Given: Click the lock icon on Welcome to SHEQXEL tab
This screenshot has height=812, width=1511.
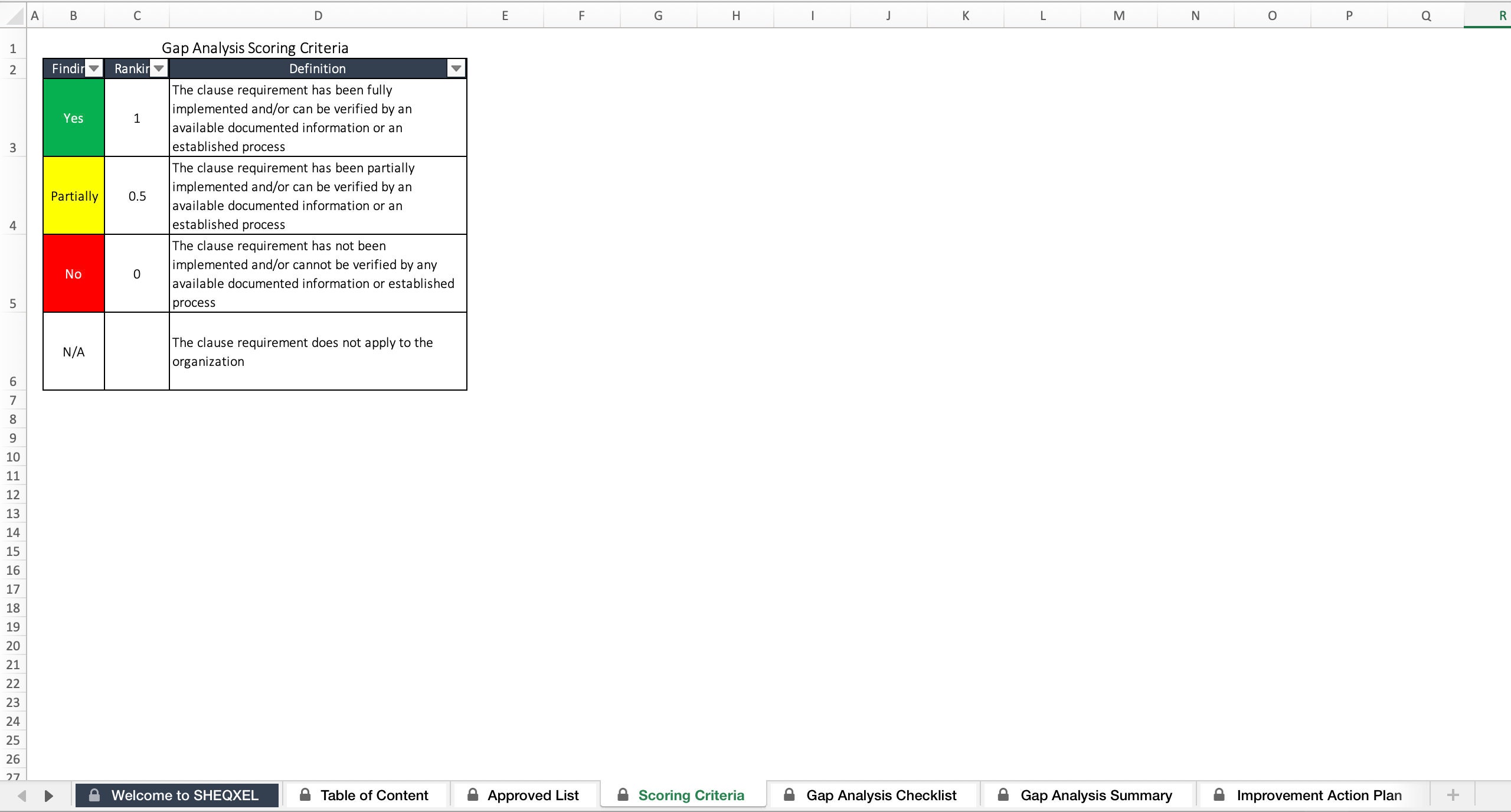Looking at the screenshot, I should click(x=94, y=795).
